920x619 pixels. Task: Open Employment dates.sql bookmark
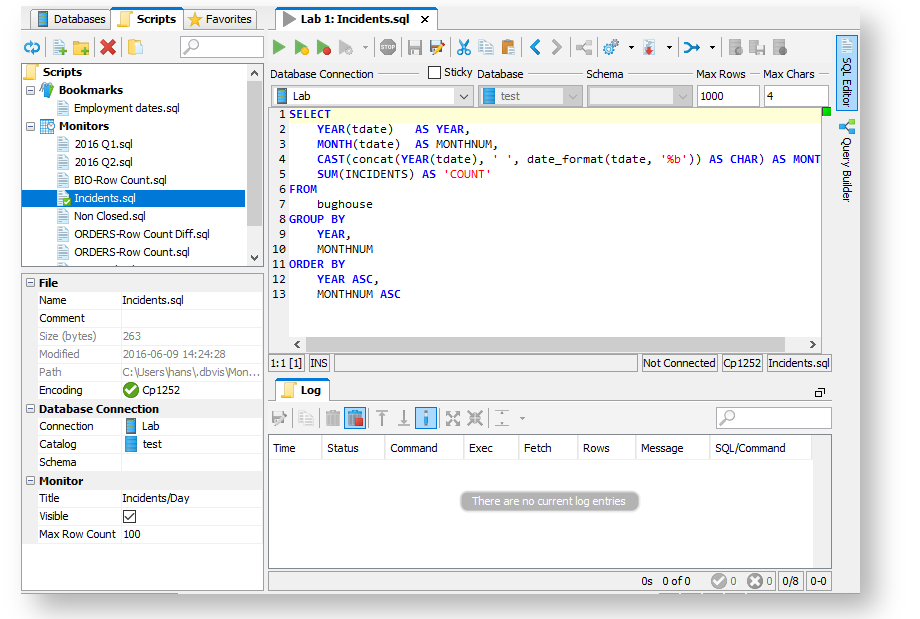(126, 108)
